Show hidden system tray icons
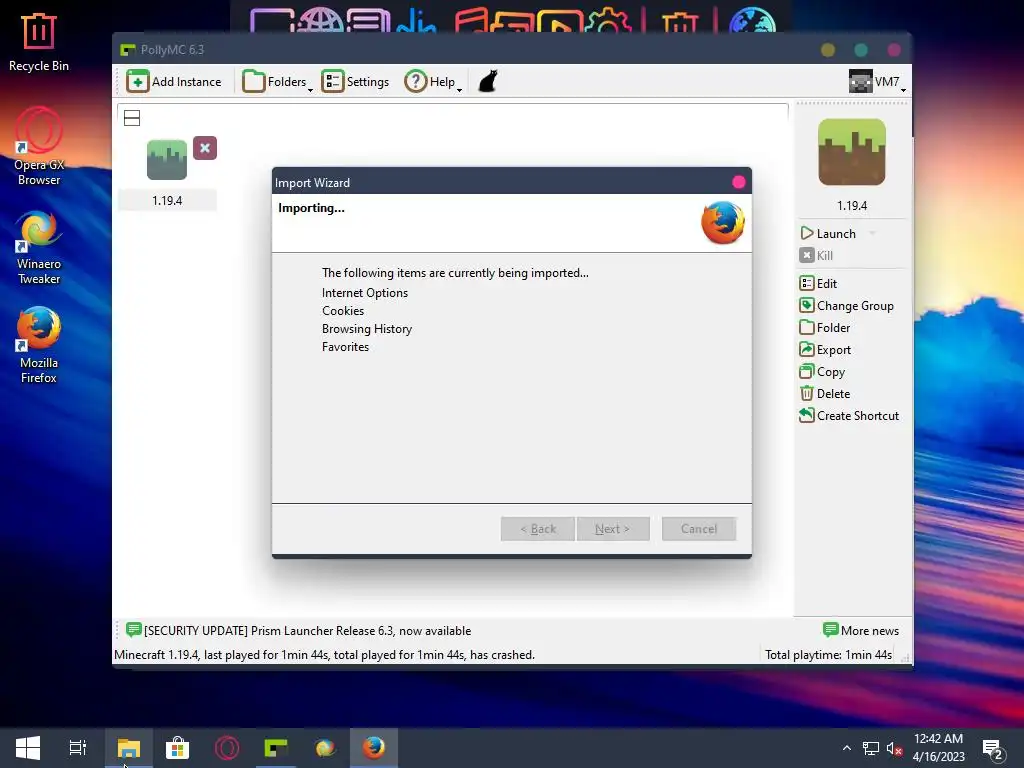 846,748
